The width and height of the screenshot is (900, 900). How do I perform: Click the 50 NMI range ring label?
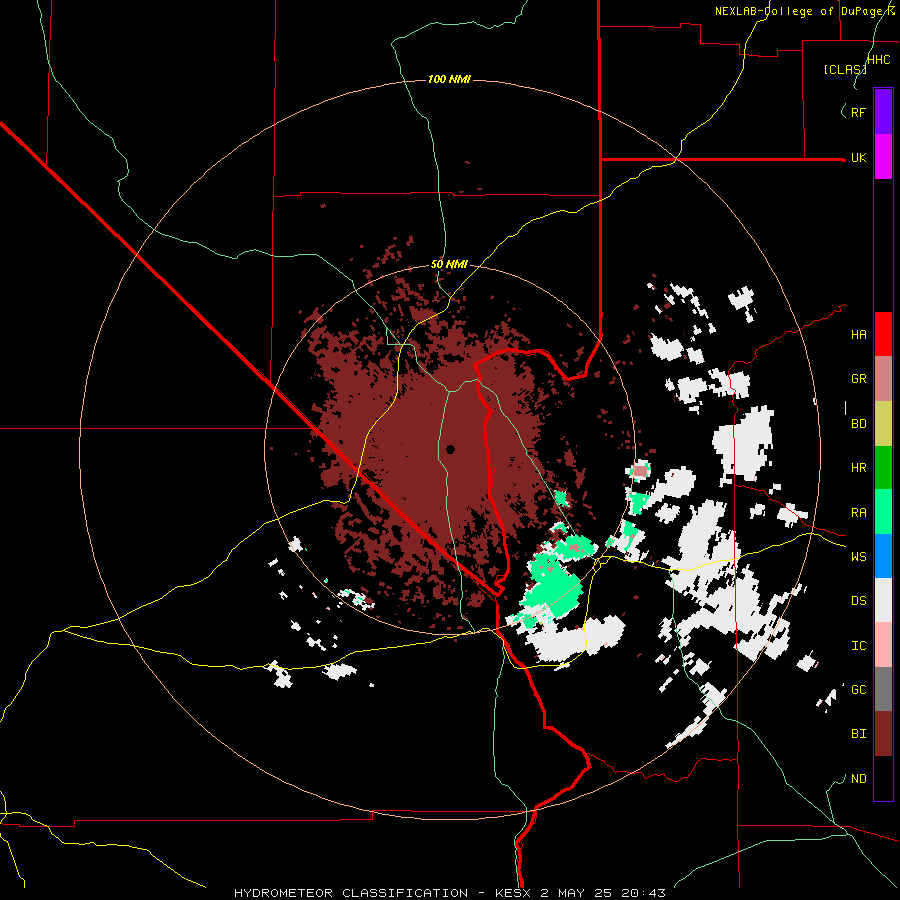pyautogui.click(x=449, y=265)
